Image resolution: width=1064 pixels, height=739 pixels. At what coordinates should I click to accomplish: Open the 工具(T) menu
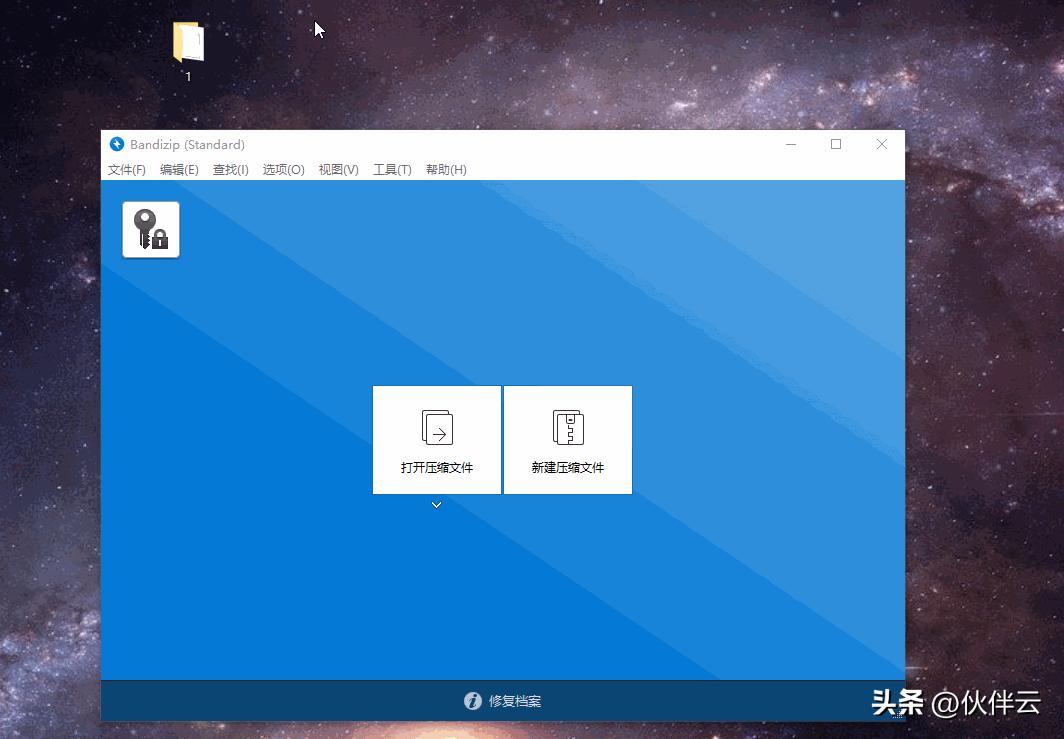391,169
